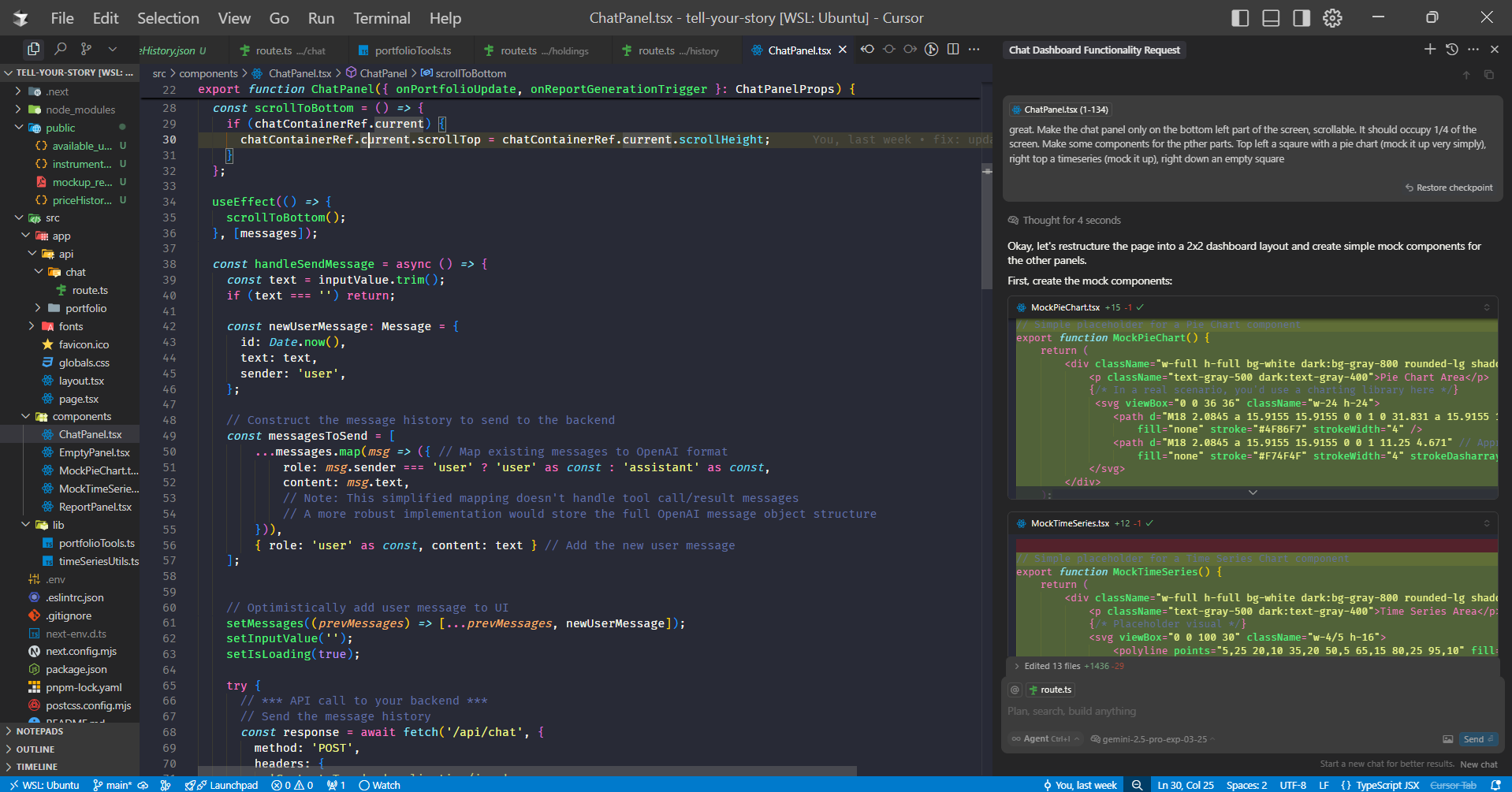Open the Explorer view icon
Viewport: 1512px width, 792px height.
(33, 49)
